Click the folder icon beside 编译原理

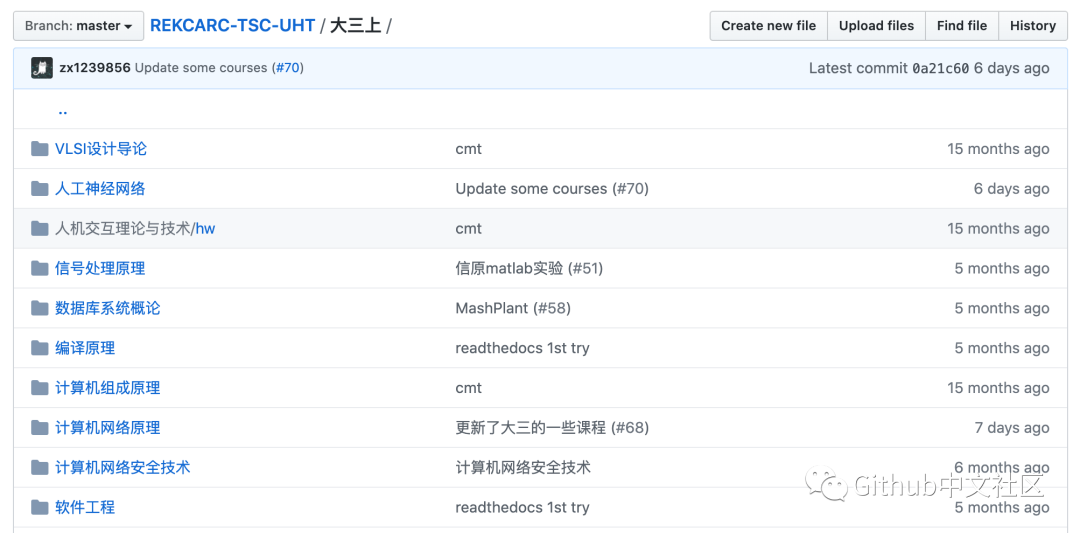click(40, 348)
